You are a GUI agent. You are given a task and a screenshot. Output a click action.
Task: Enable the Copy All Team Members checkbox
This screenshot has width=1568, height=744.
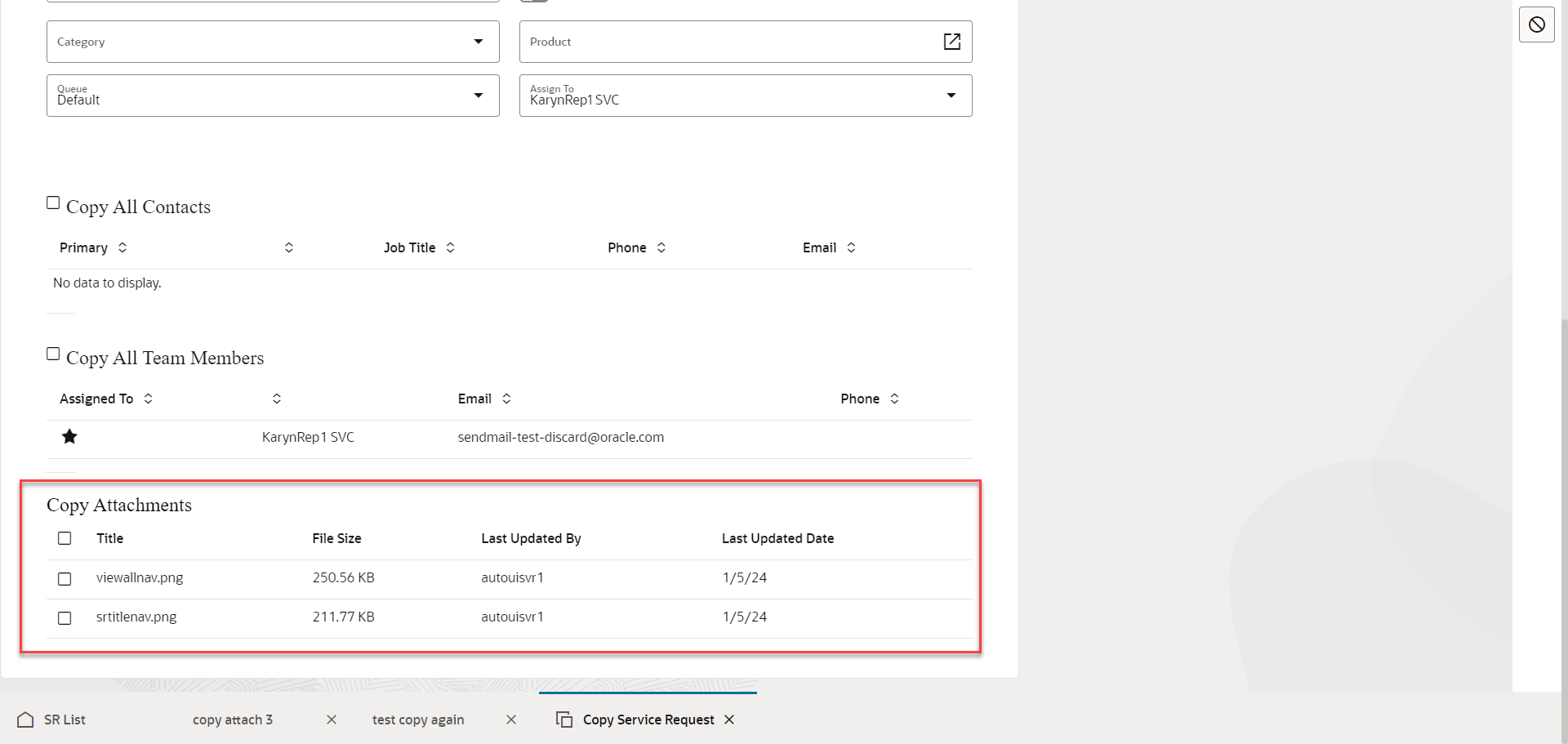tap(53, 354)
